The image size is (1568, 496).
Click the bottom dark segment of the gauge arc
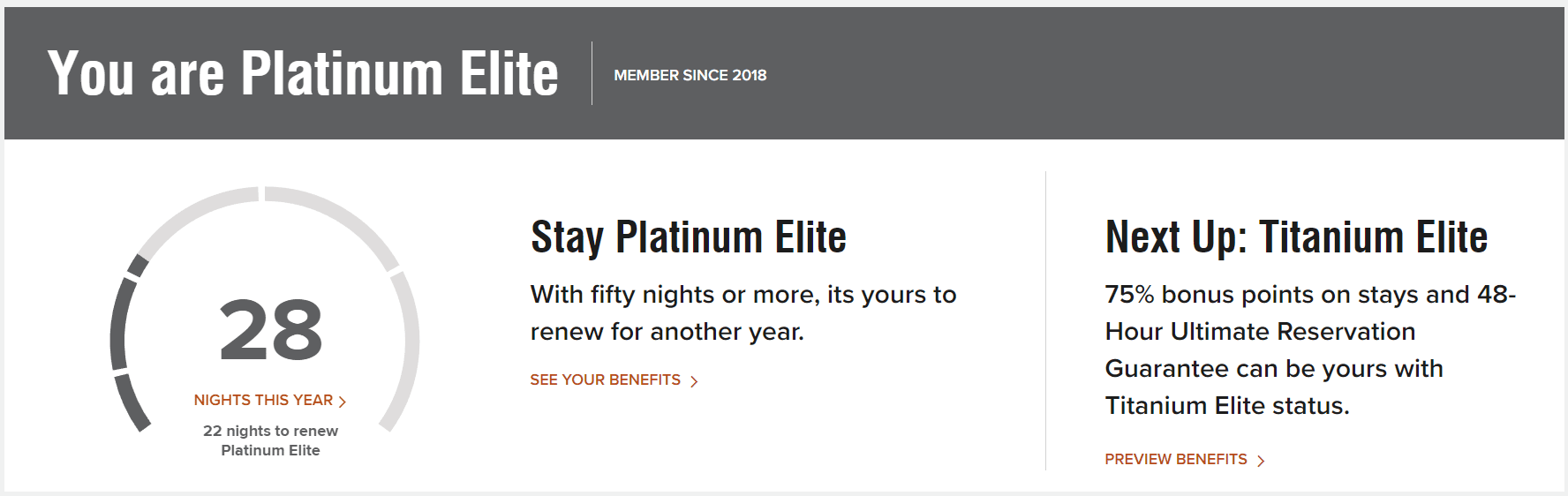tap(132, 402)
